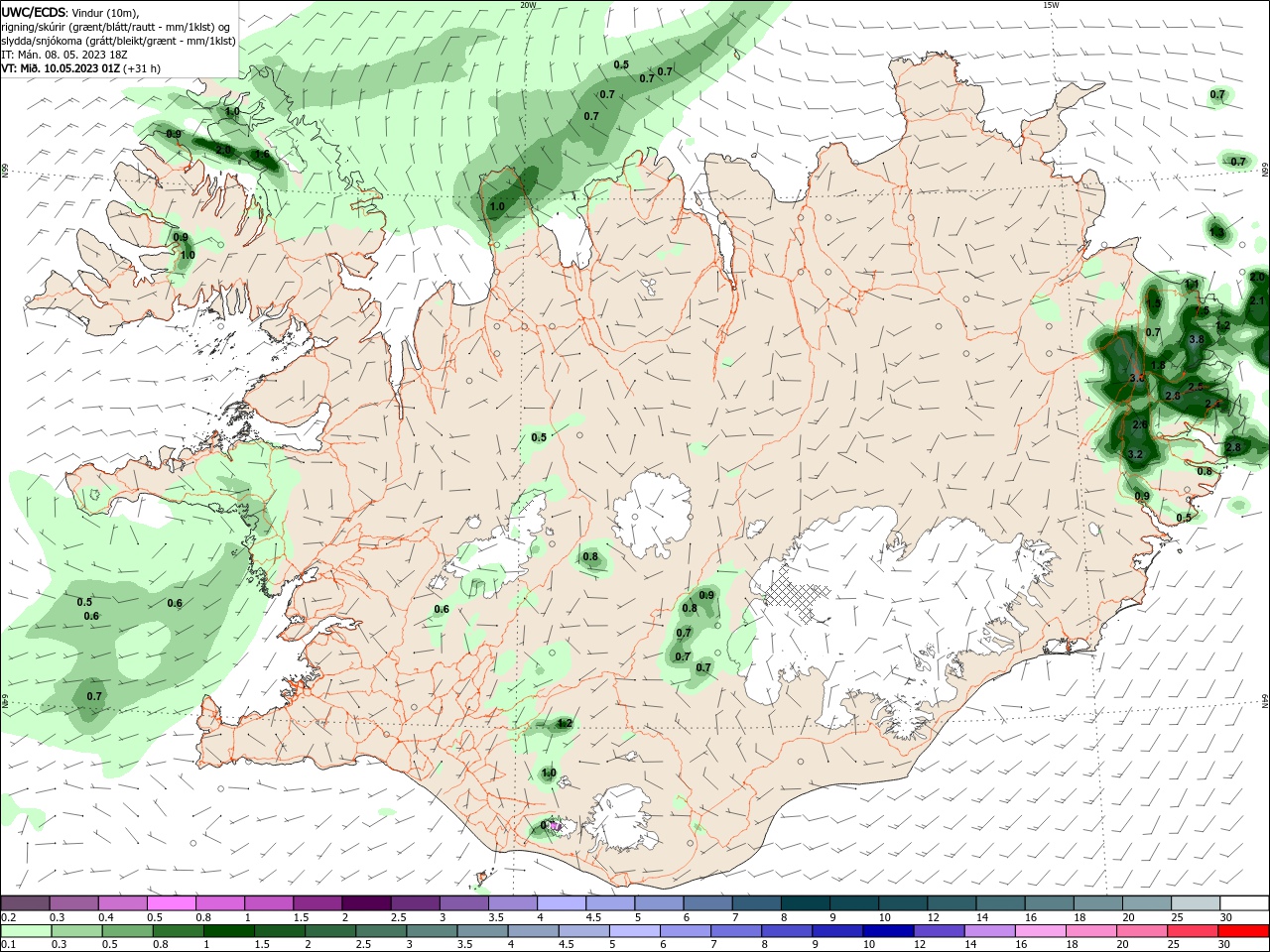Select the valid time line 'VT: Mið. 10.05.2023 01Z'
The image size is (1270, 952).
tap(61, 68)
